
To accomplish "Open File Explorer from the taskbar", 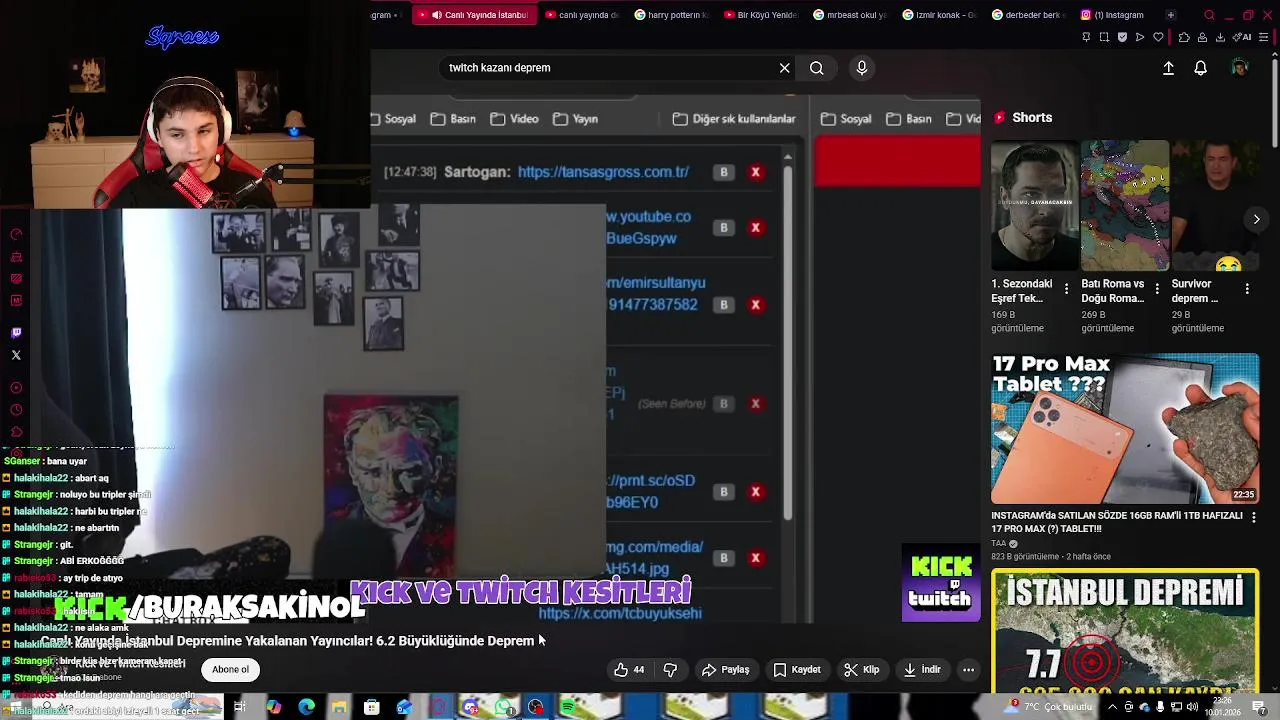I will [339, 707].
